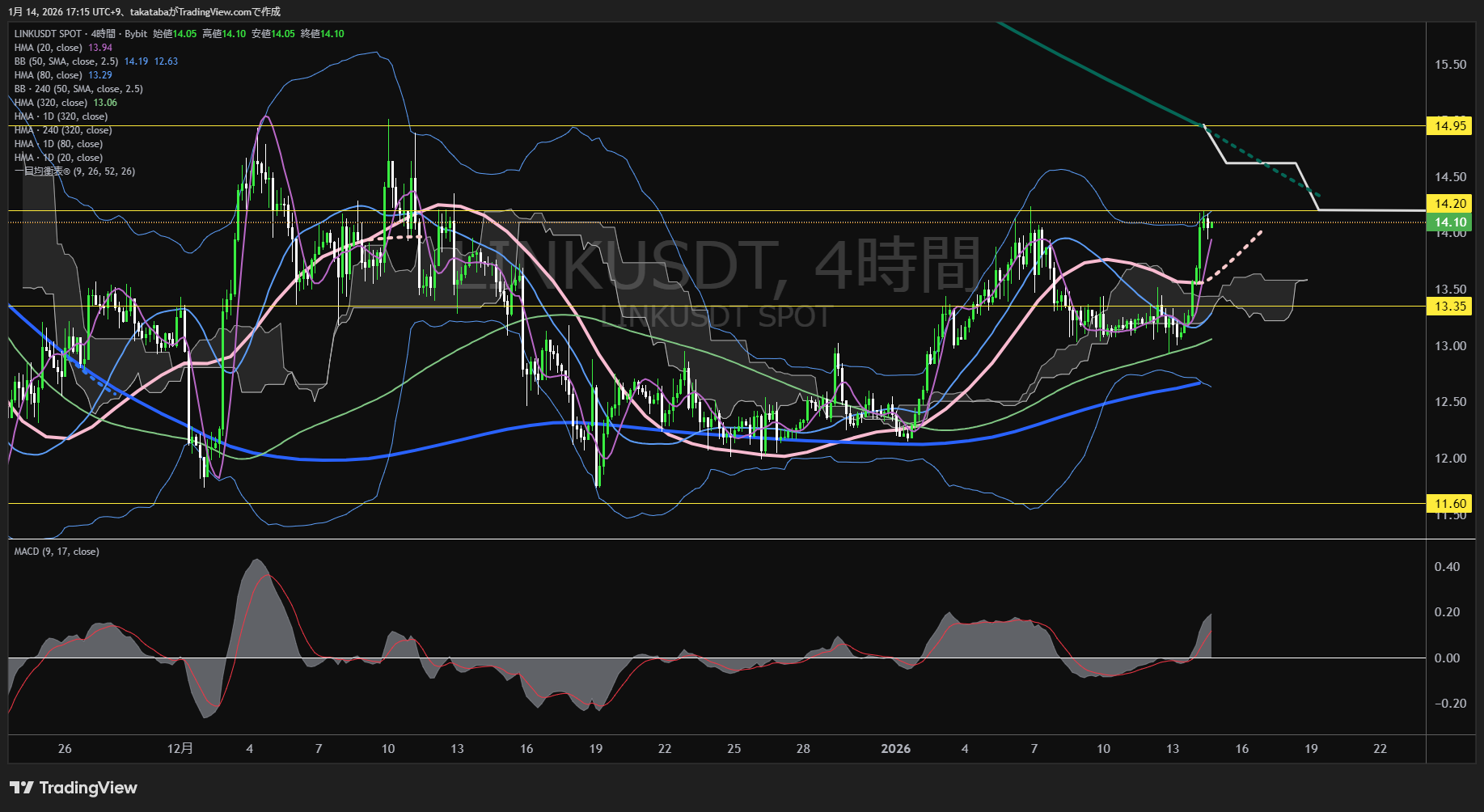Click the TradingView.com creation text in header
This screenshot has height=812, width=1484.
(205, 11)
